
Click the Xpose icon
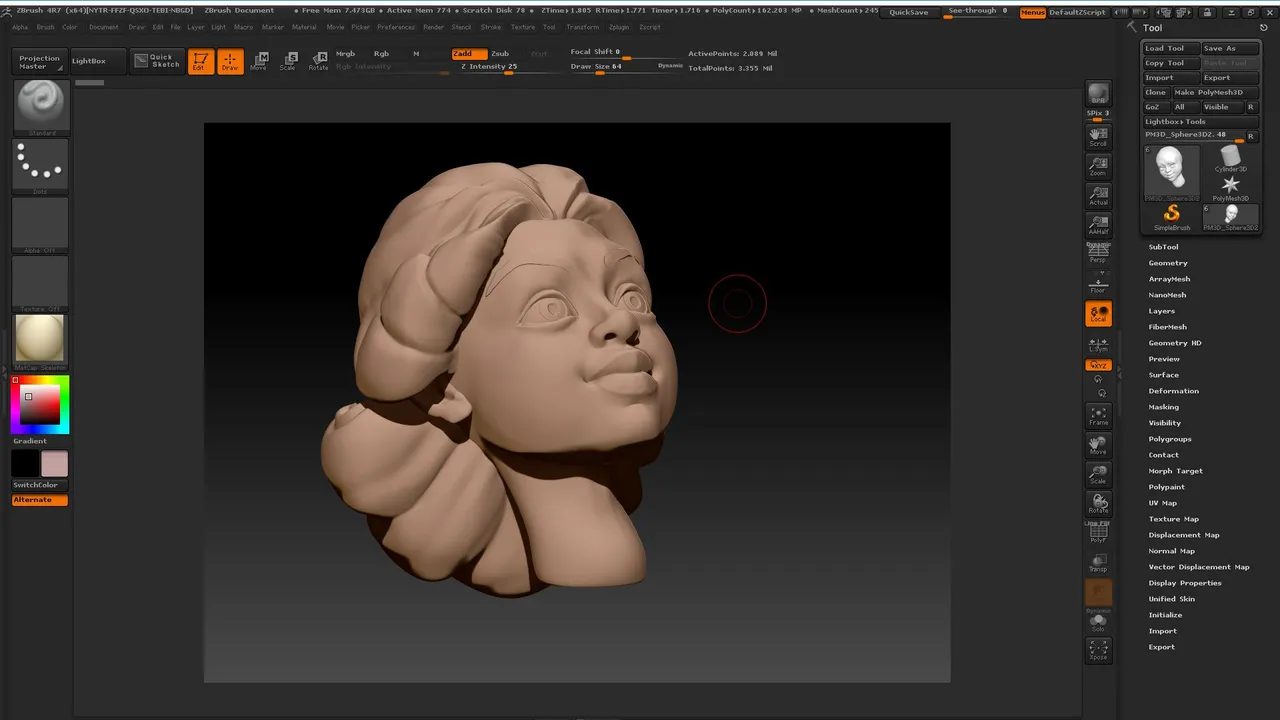1098,651
